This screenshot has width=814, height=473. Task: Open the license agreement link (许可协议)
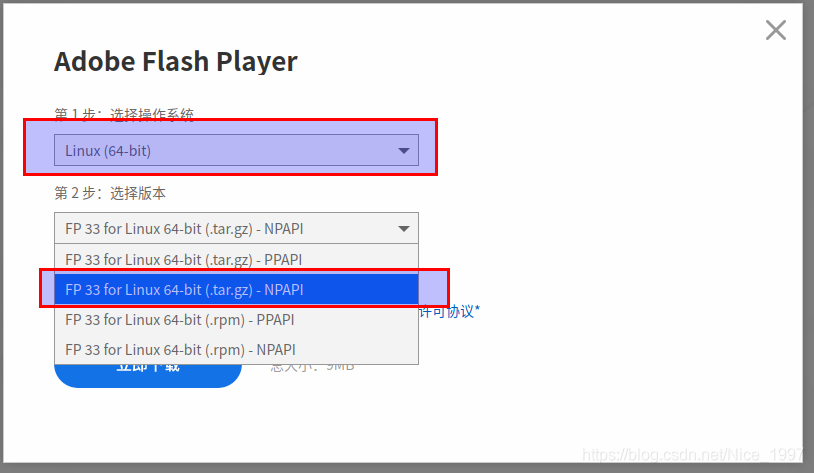(x=450, y=312)
